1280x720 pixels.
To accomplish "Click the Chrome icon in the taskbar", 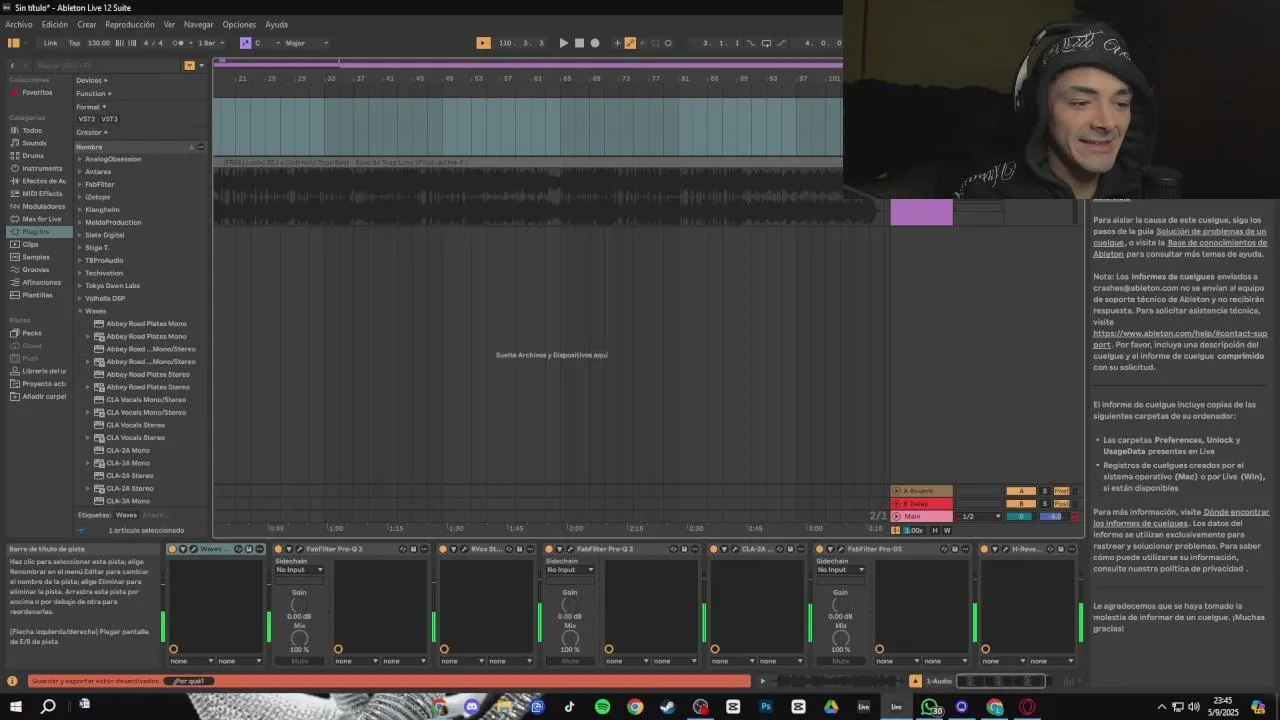I will (635, 707).
